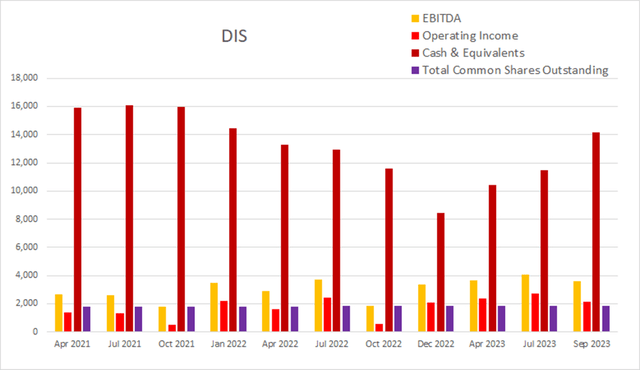Click the Sep 2023 x-axis label
Viewport: 640px width, 370px height.
tap(591, 344)
